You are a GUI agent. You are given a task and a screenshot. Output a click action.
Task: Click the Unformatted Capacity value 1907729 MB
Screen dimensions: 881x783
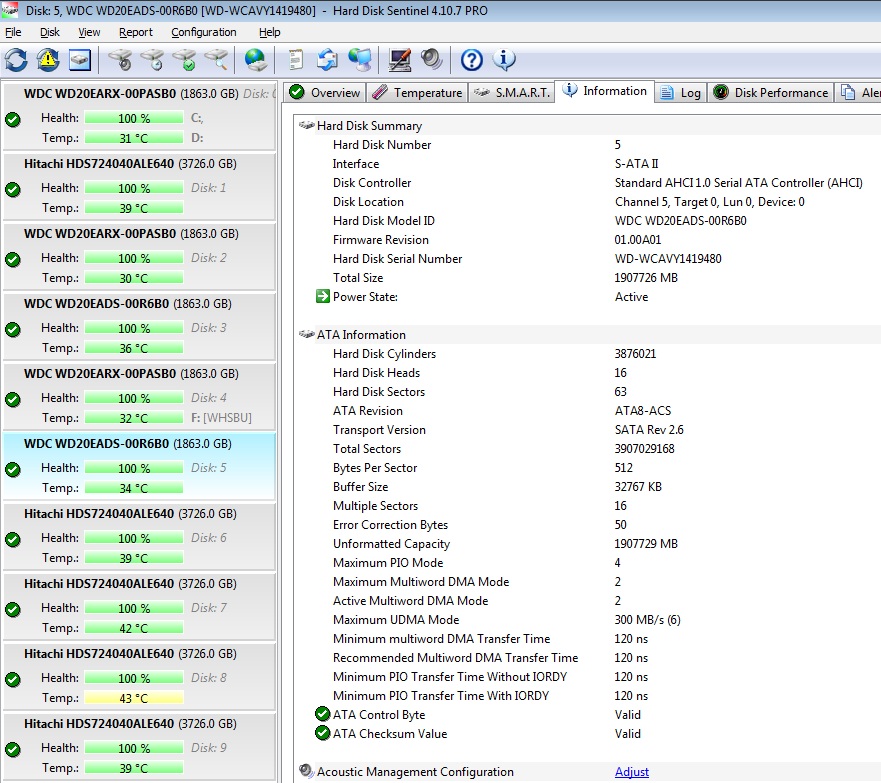[x=646, y=544]
